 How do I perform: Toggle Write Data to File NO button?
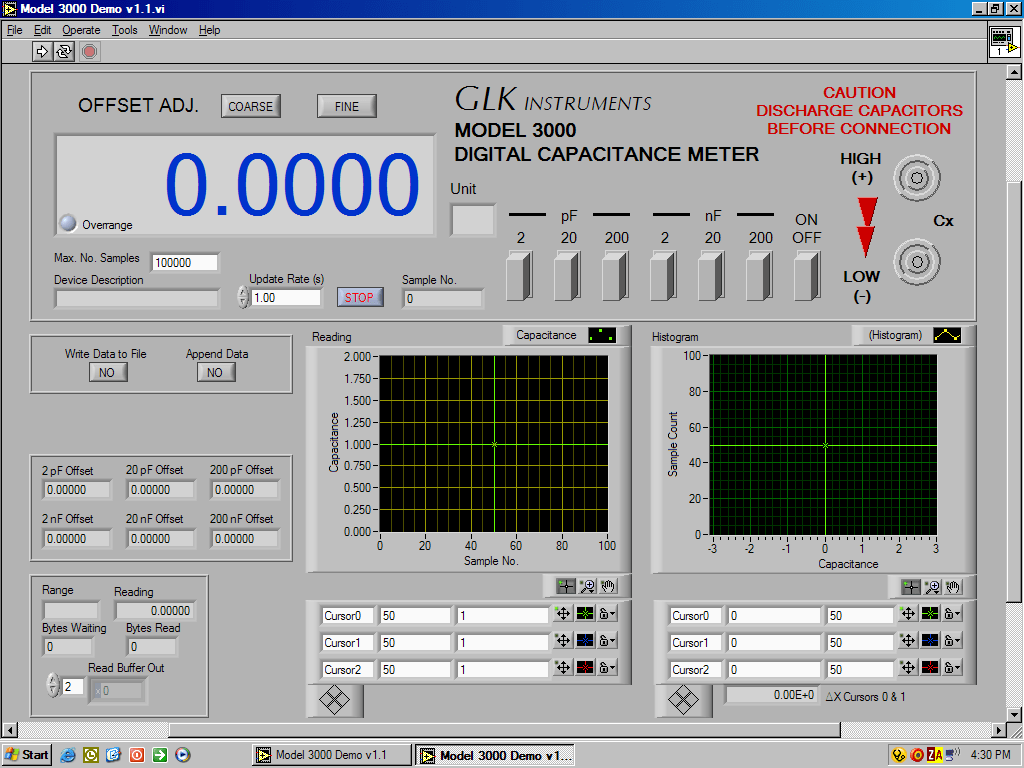tap(108, 372)
